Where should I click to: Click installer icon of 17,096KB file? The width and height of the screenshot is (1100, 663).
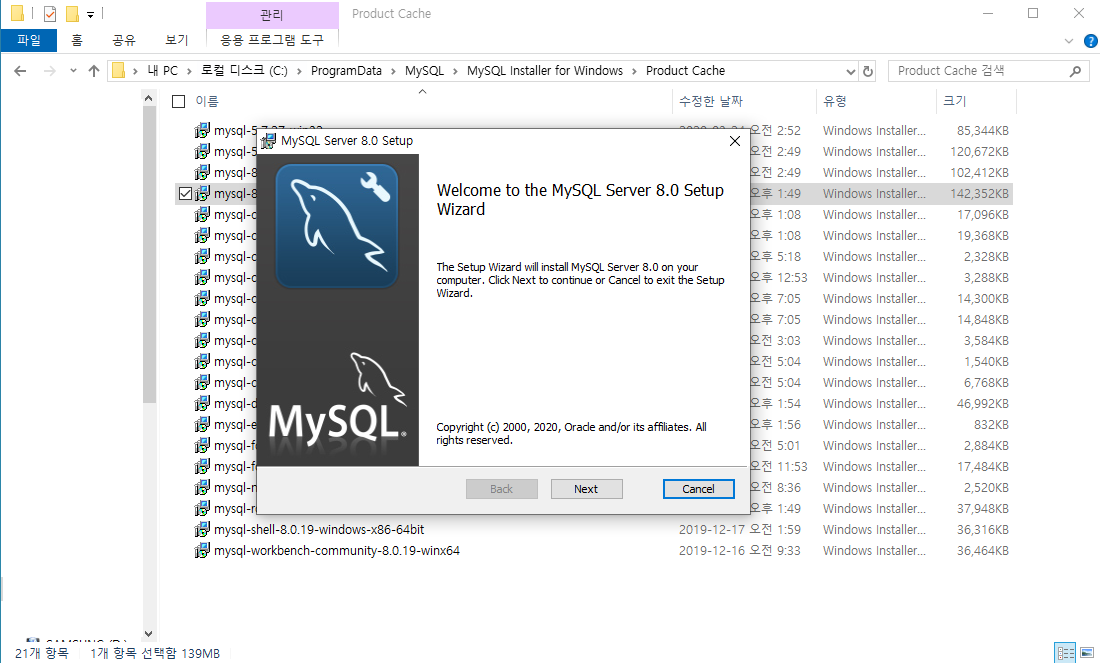(202, 215)
